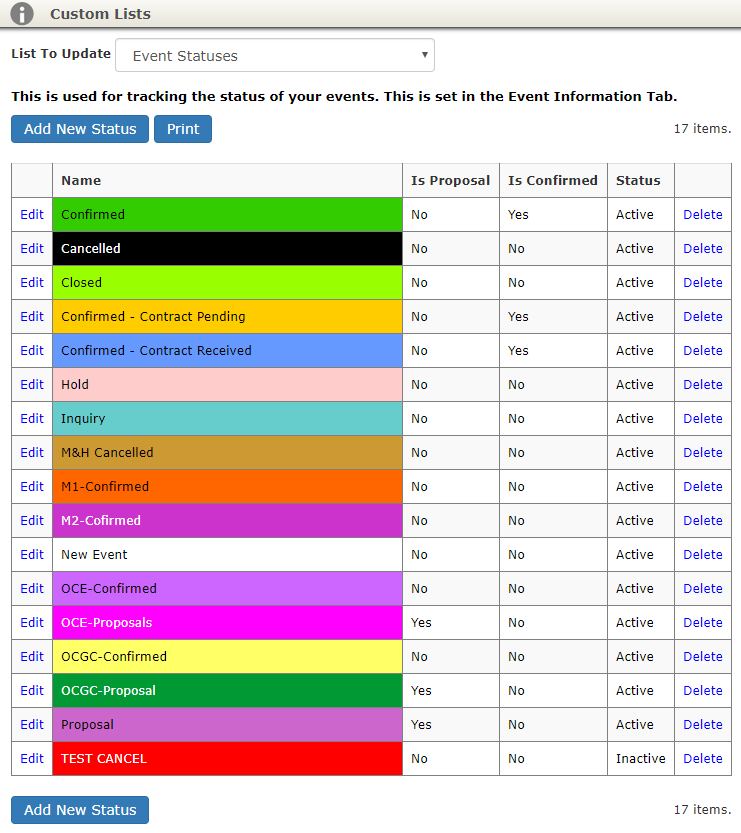Screen dimensions: 741x833
Task: Select the Confirmed - Contract Pending name cell
Action: [x=227, y=317]
